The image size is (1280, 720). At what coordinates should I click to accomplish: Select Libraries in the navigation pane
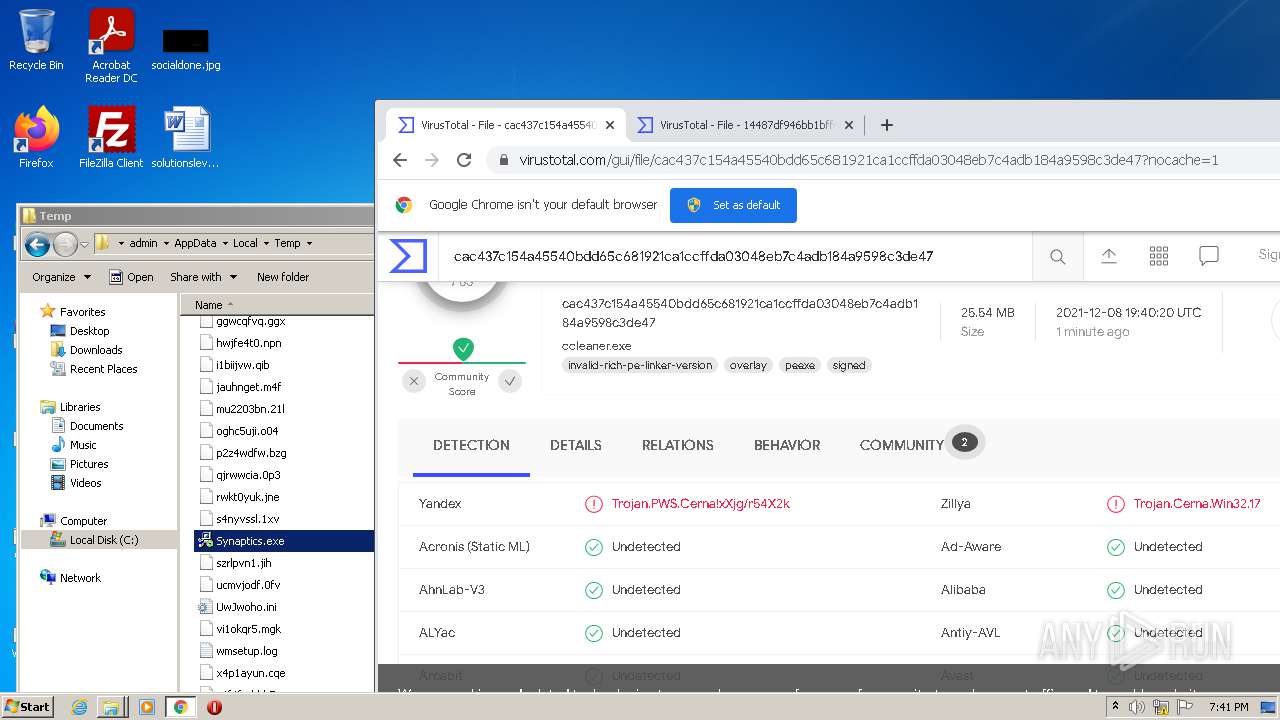coord(79,407)
